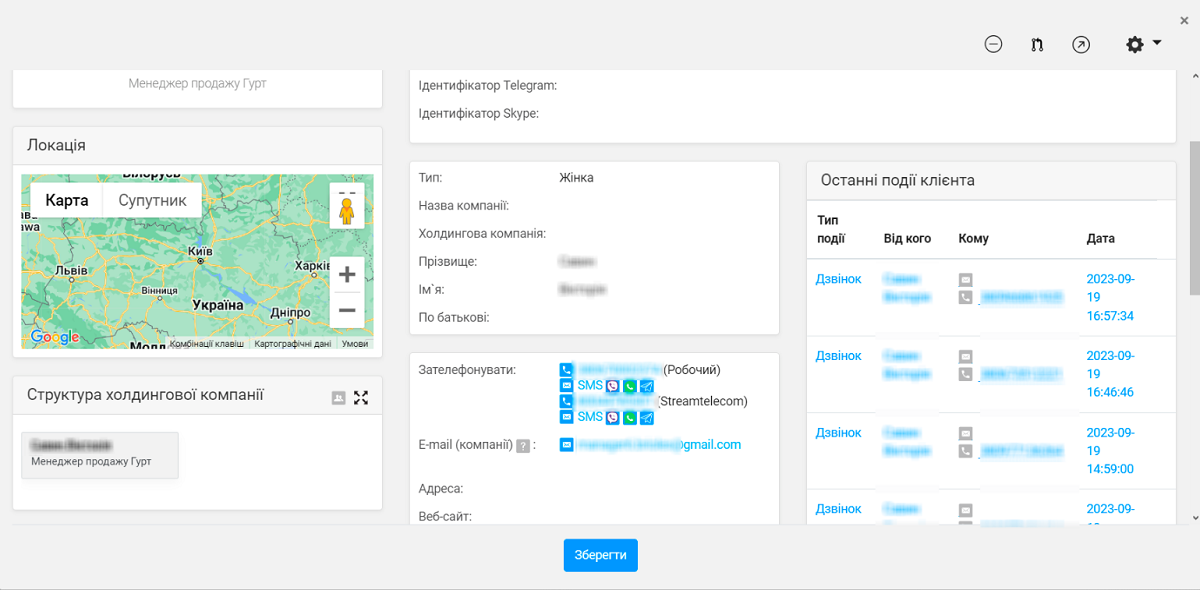This screenshot has height=590, width=1200.
Task: Click gray envelope icon in 16:57:34 event row
Action: coord(965,280)
